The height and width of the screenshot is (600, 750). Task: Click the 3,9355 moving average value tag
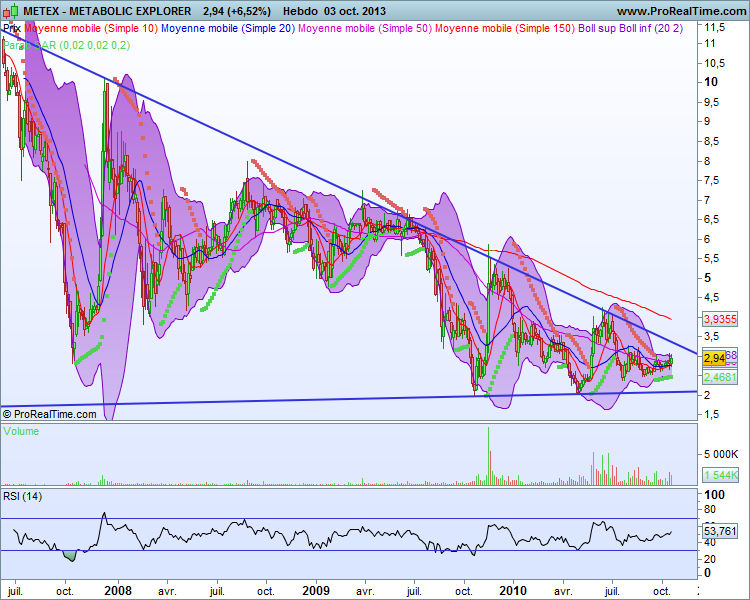click(720, 319)
